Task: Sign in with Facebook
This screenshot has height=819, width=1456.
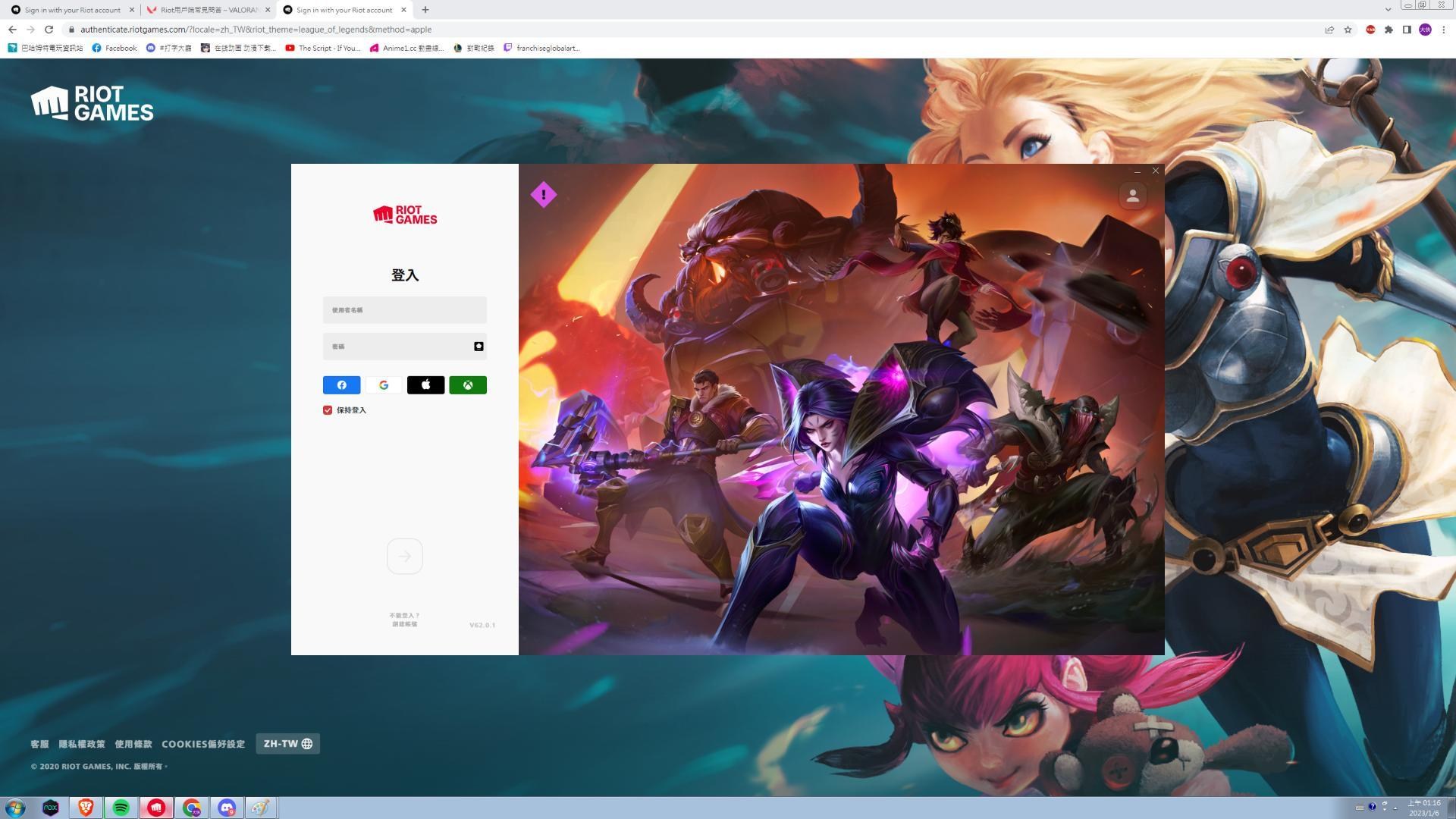Action: click(x=340, y=384)
